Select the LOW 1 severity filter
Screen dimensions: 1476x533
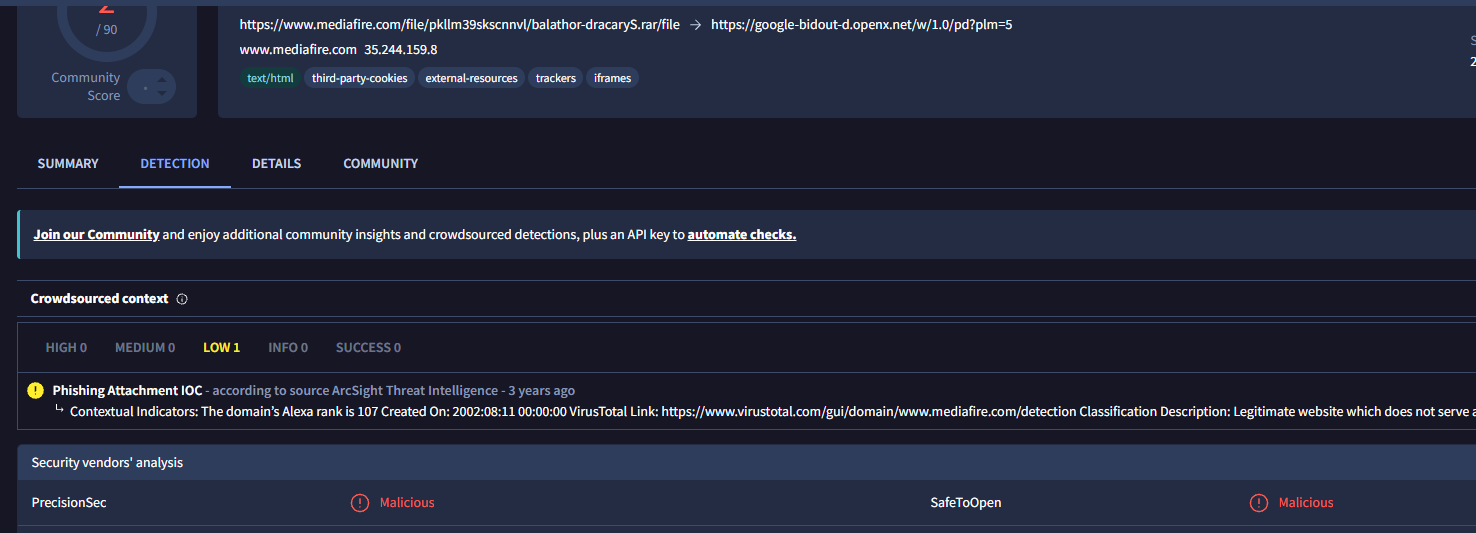tap(221, 348)
